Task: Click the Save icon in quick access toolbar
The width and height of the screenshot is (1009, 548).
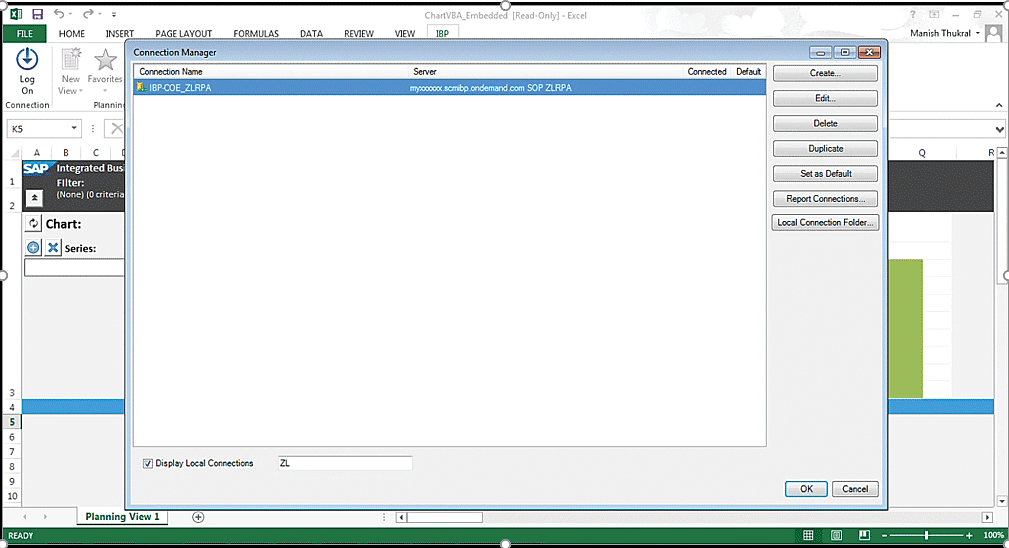Action: coord(37,14)
